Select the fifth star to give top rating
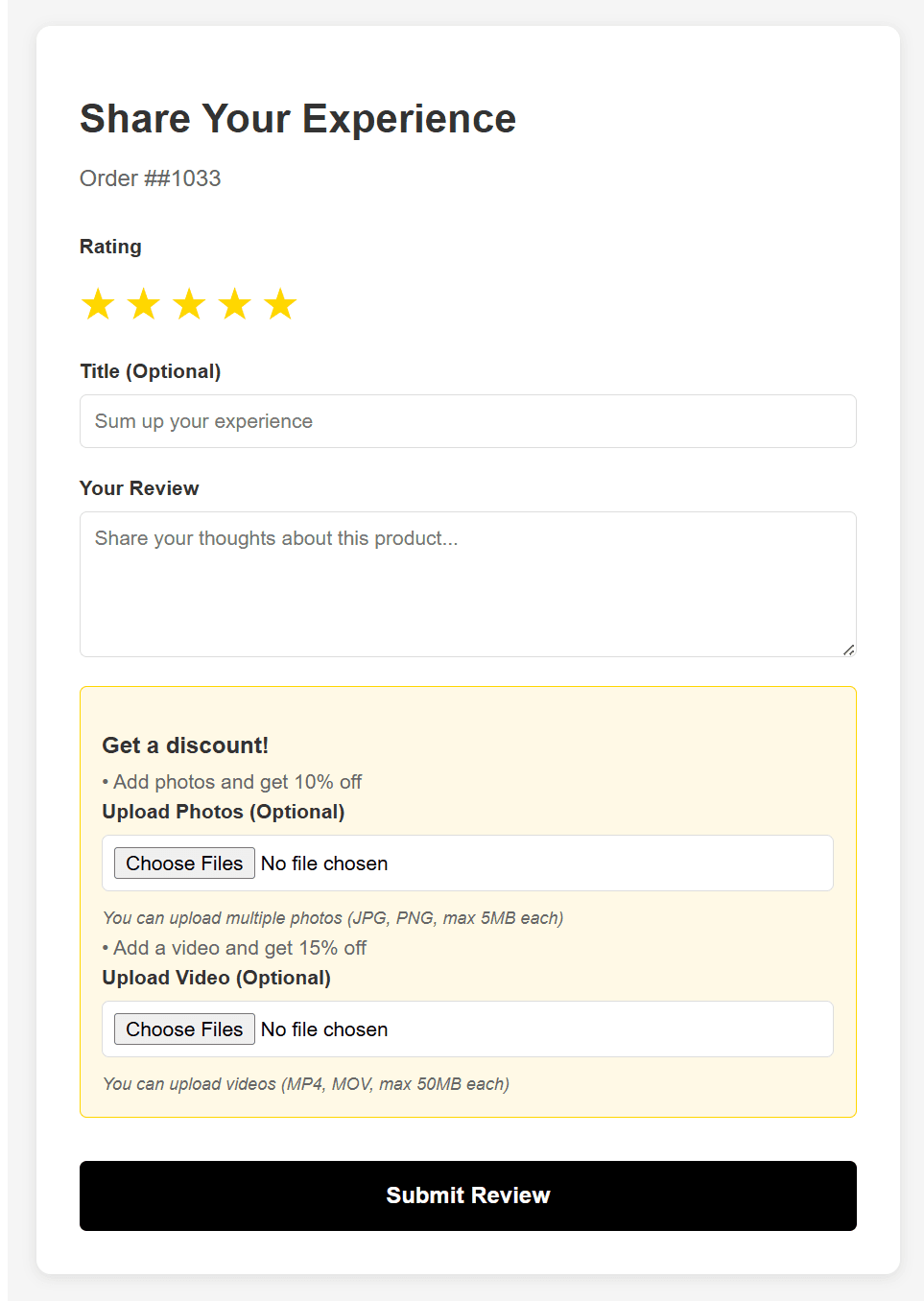Image resolution: width=924 pixels, height=1301 pixels. (280, 304)
